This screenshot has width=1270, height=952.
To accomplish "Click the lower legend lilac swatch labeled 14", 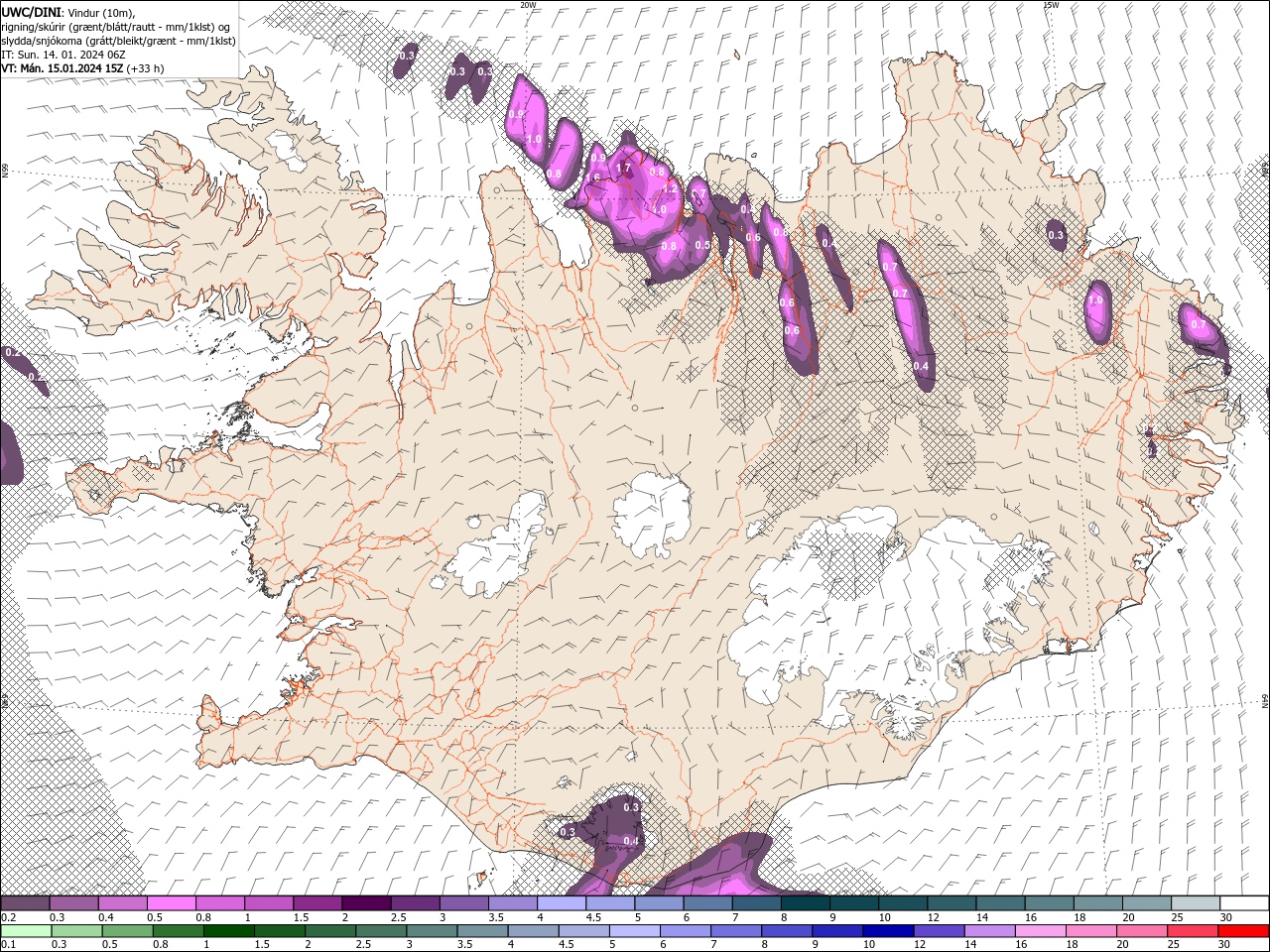I will click(989, 931).
